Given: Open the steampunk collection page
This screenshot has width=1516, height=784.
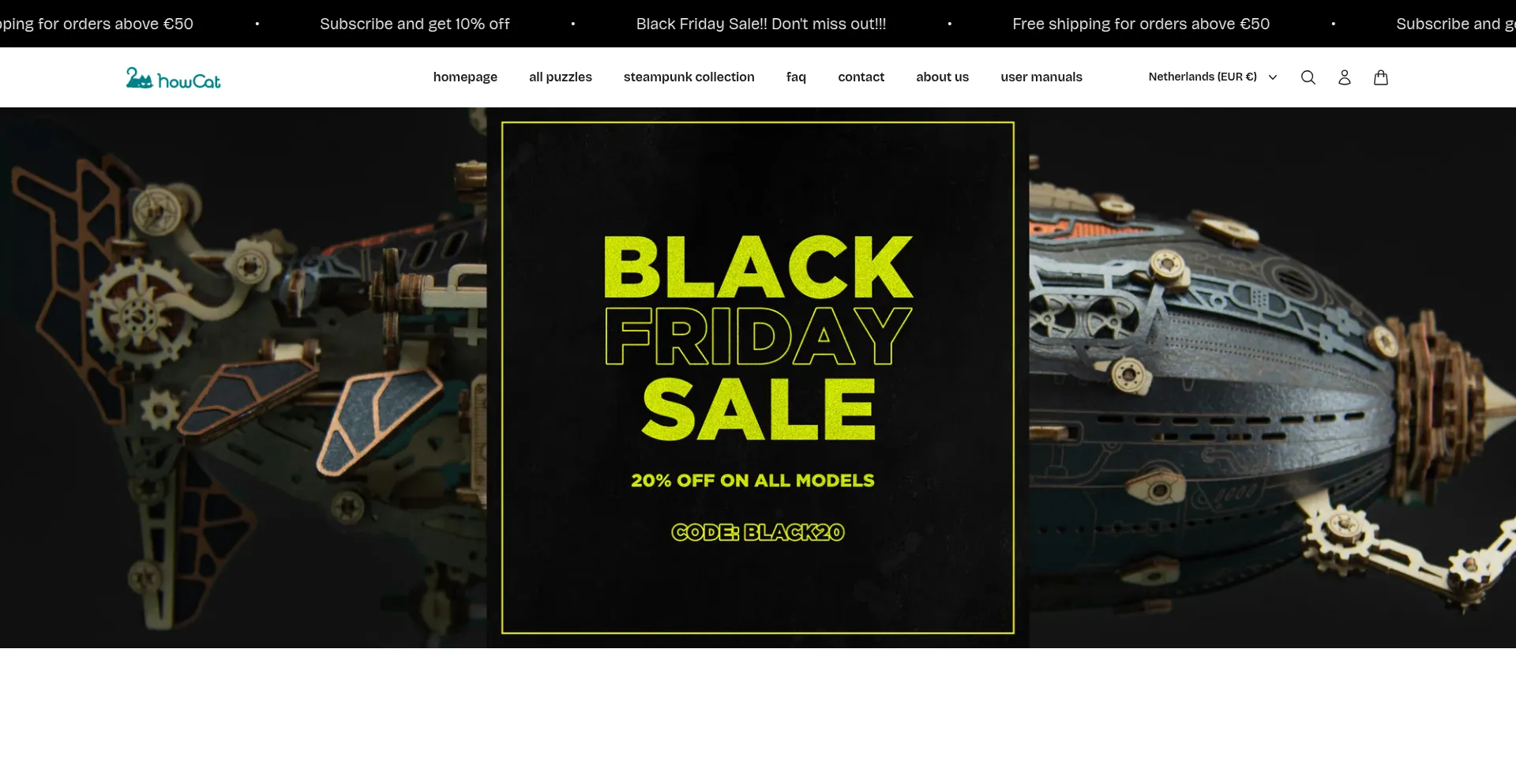Looking at the screenshot, I should (x=689, y=77).
